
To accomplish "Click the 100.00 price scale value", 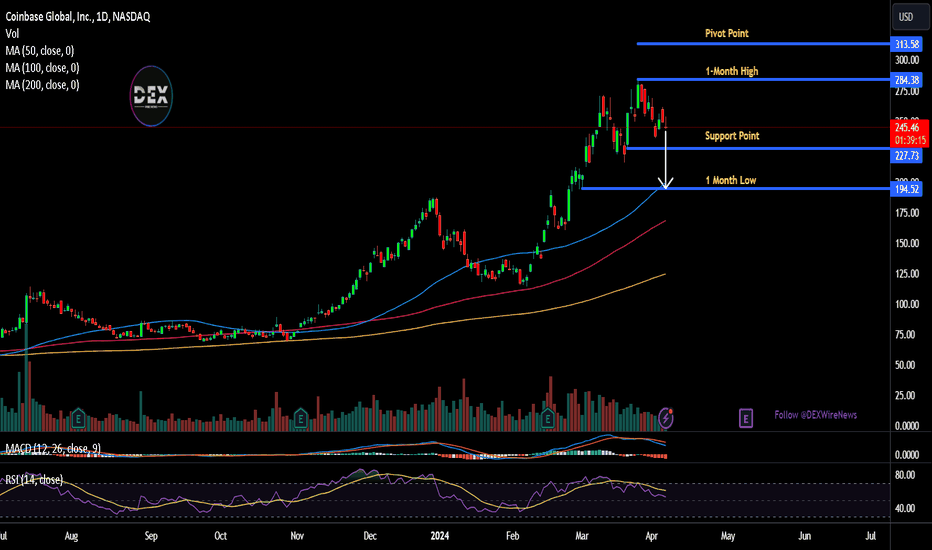I will coord(907,304).
